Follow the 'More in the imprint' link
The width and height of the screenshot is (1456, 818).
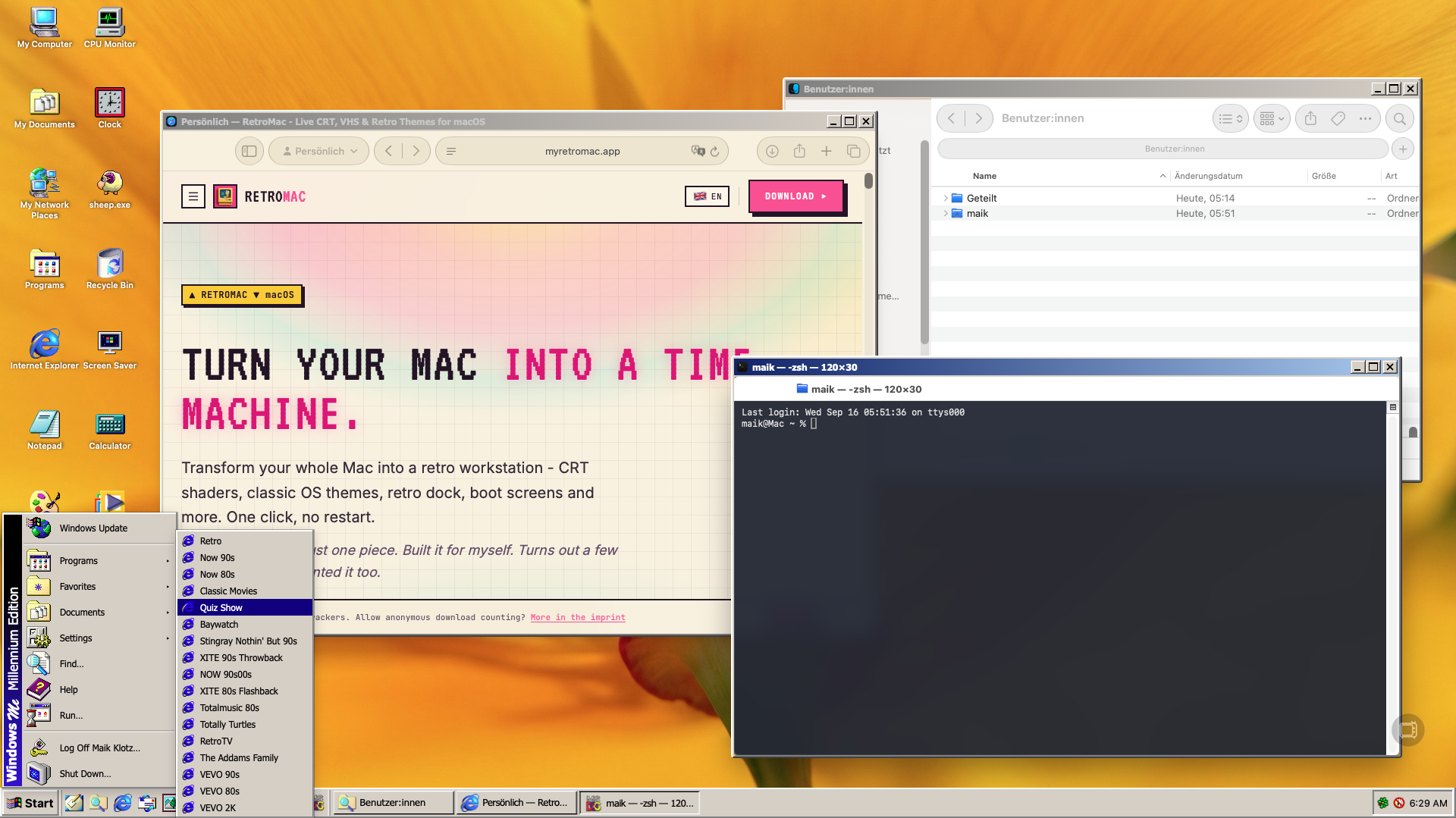[x=578, y=618]
